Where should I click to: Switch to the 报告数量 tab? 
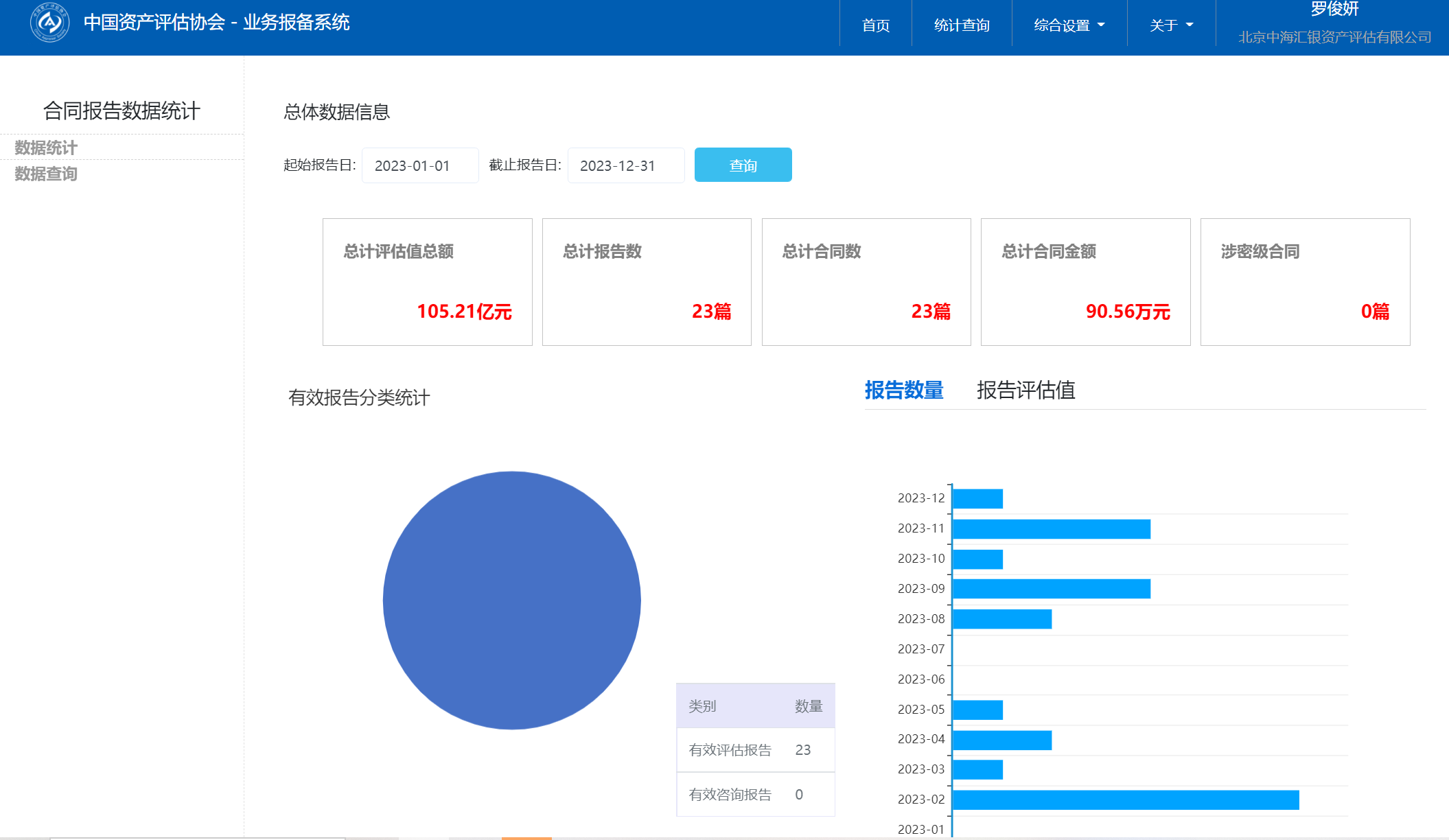(903, 390)
